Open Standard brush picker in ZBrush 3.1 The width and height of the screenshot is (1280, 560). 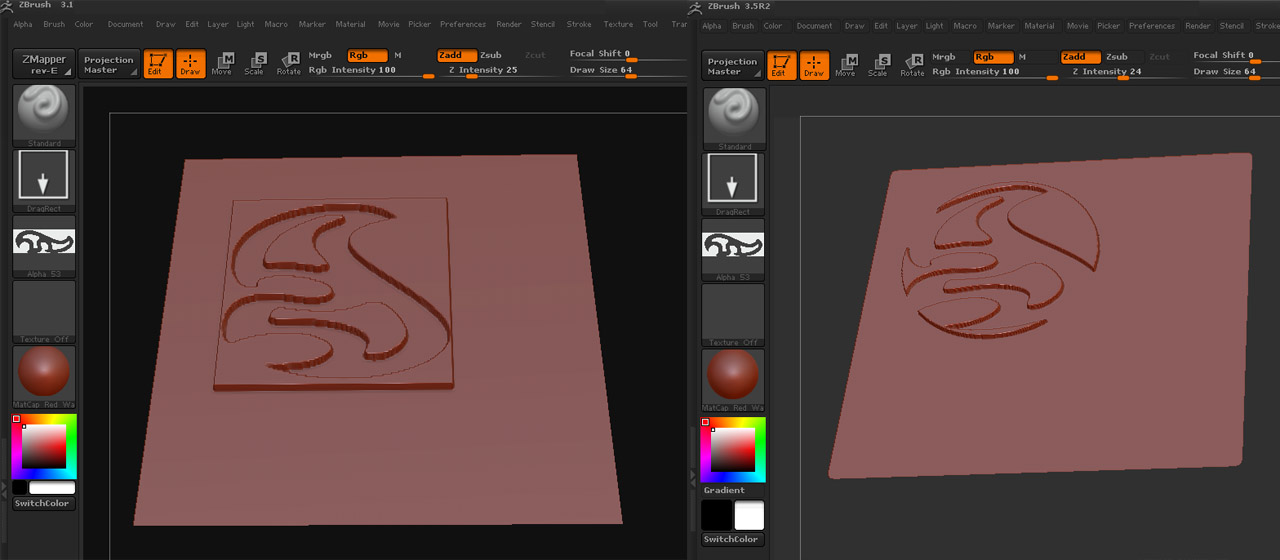pyautogui.click(x=44, y=117)
